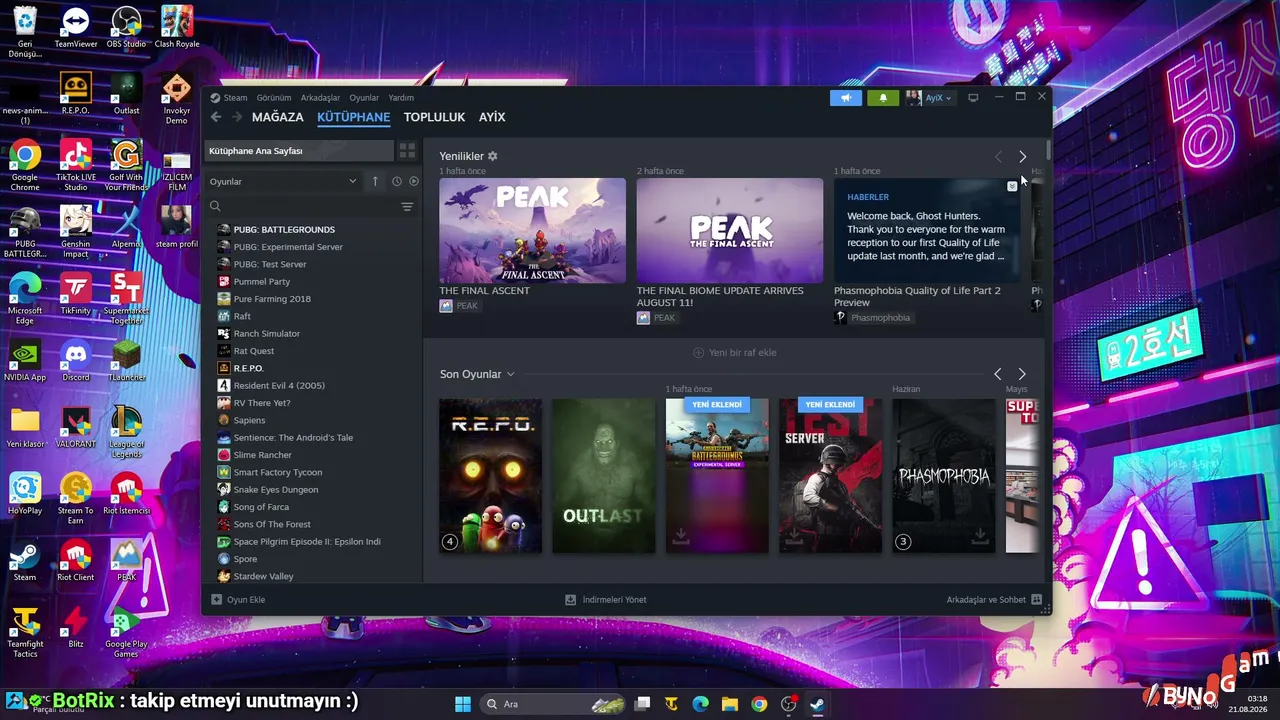Viewport: 1280px width, 720px height.
Task: Go back using Steam's back arrow
Action: pos(216,117)
